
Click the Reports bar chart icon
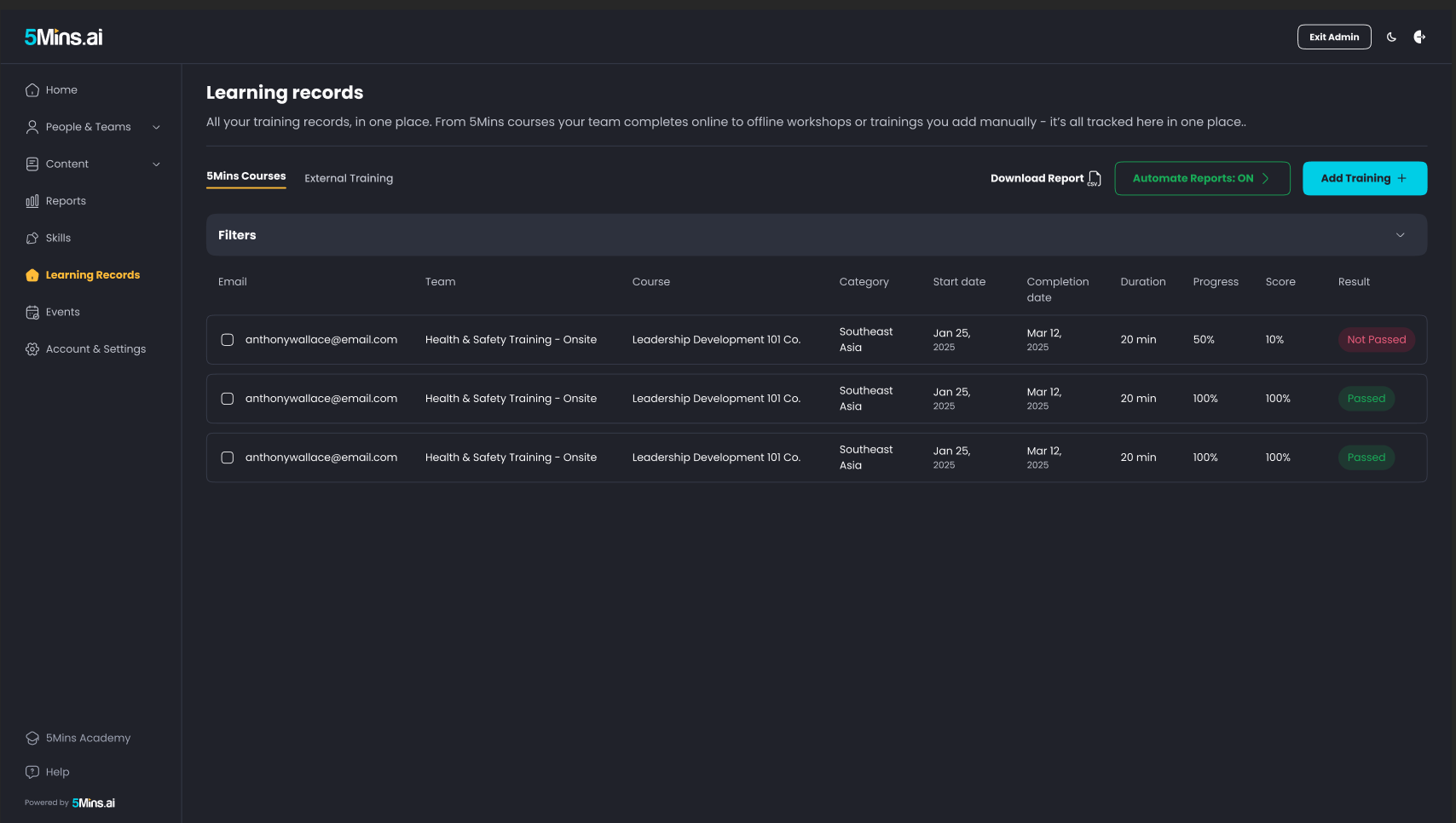pos(32,201)
